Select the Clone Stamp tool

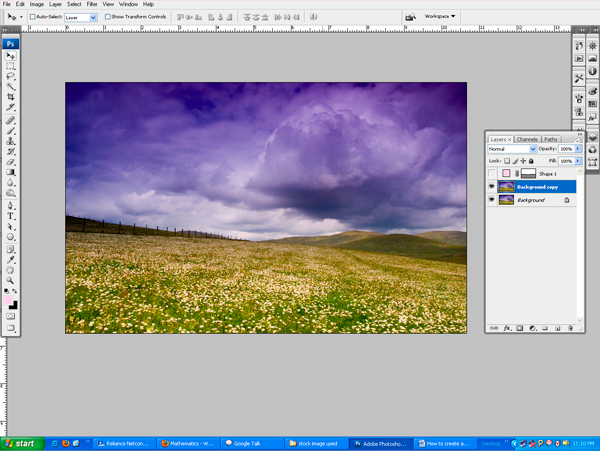click(11, 141)
